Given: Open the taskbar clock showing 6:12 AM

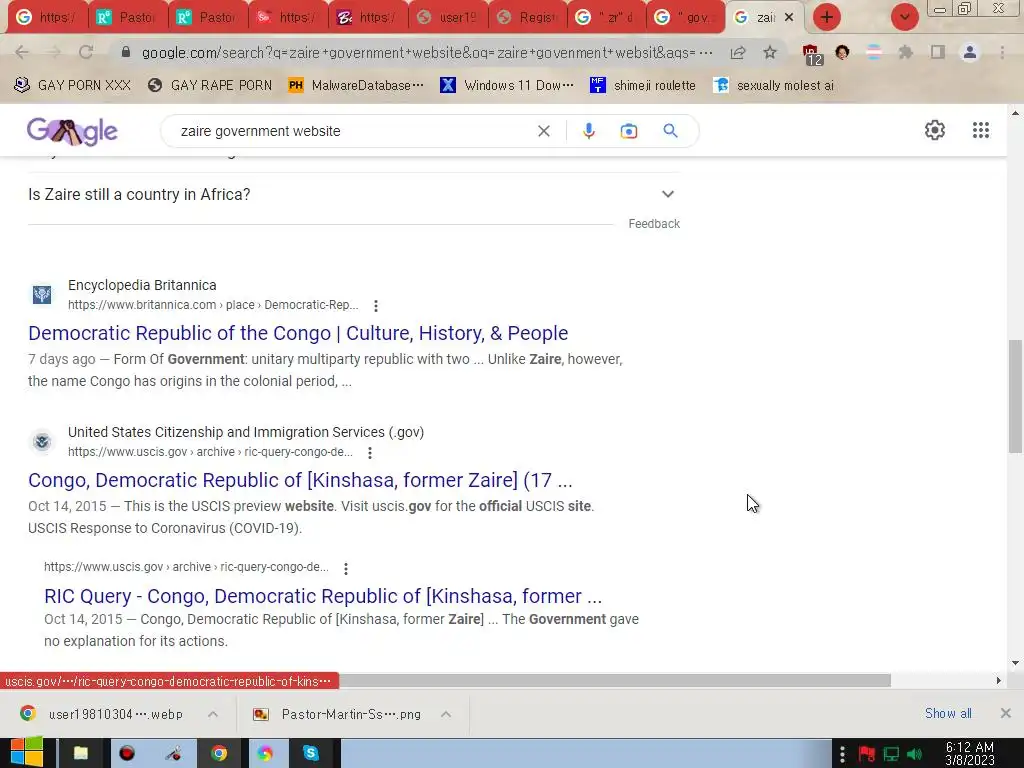Looking at the screenshot, I should [x=970, y=754].
